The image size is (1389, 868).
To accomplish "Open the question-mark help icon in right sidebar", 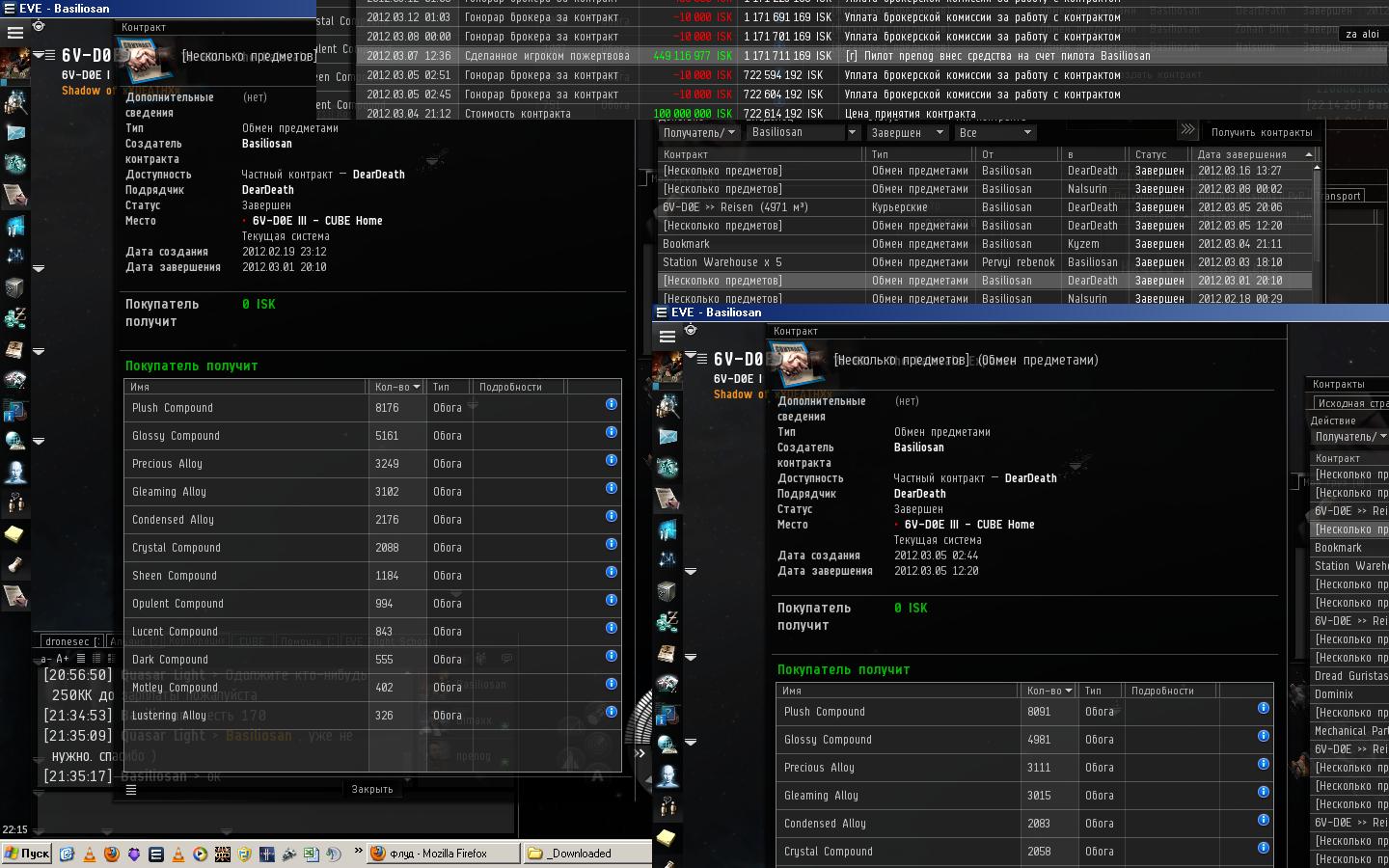I will 667,715.
